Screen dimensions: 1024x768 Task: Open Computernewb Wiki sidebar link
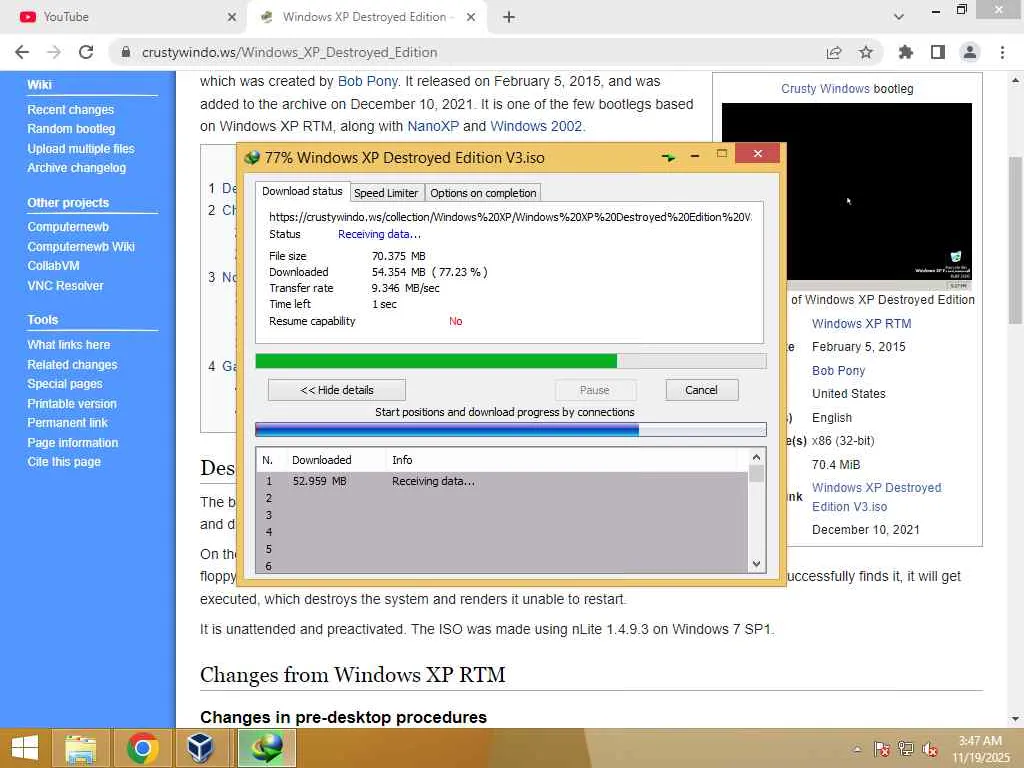81,246
